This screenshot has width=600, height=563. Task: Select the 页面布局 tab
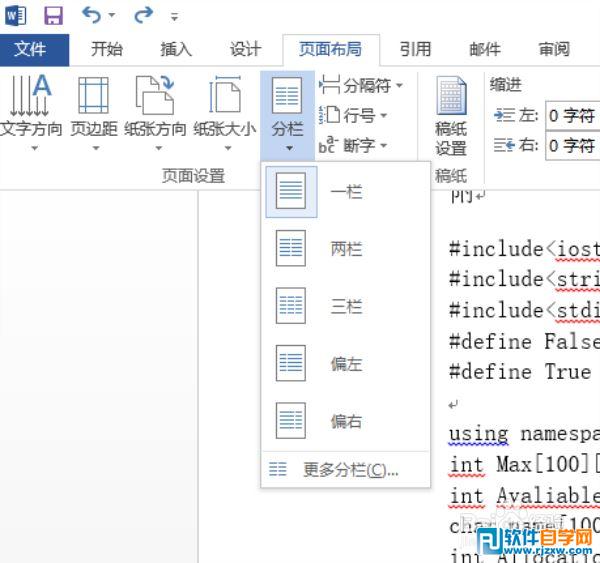click(331, 49)
